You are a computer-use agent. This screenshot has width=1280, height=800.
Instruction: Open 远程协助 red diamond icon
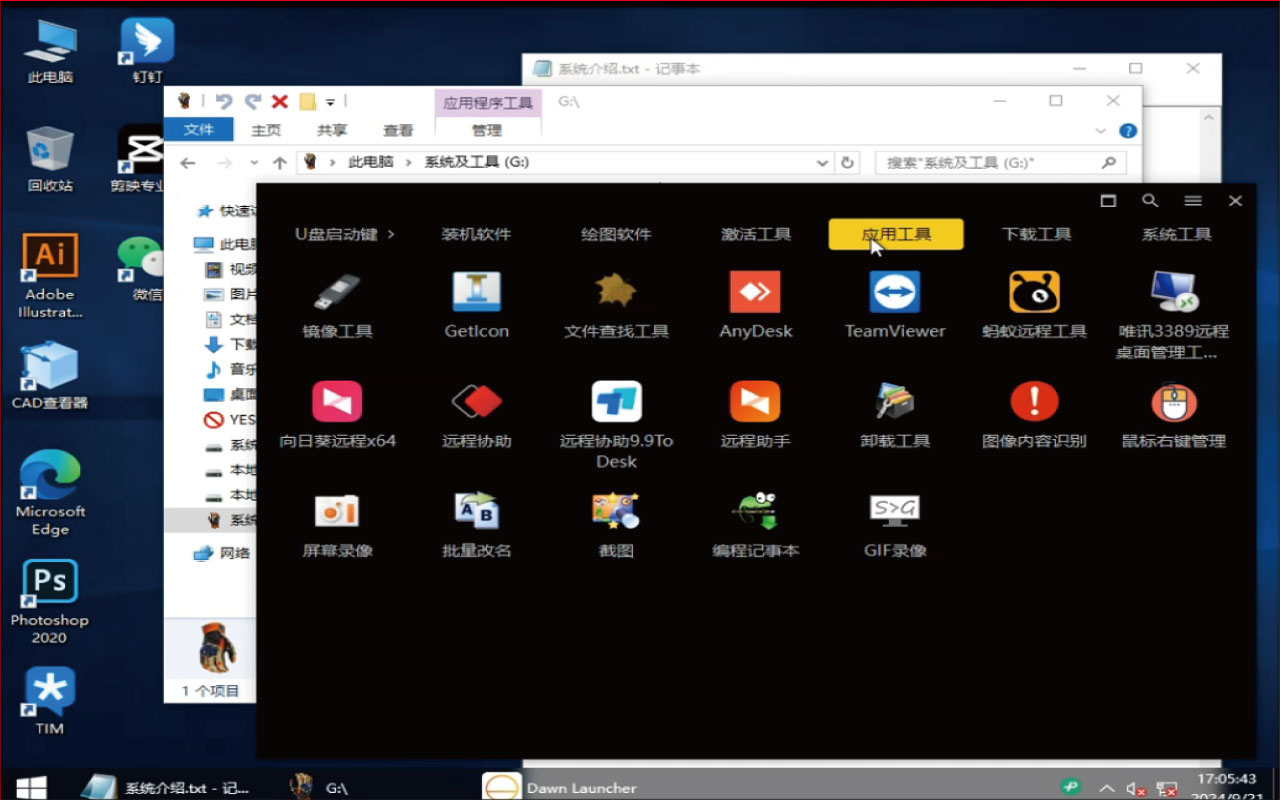[x=477, y=415]
